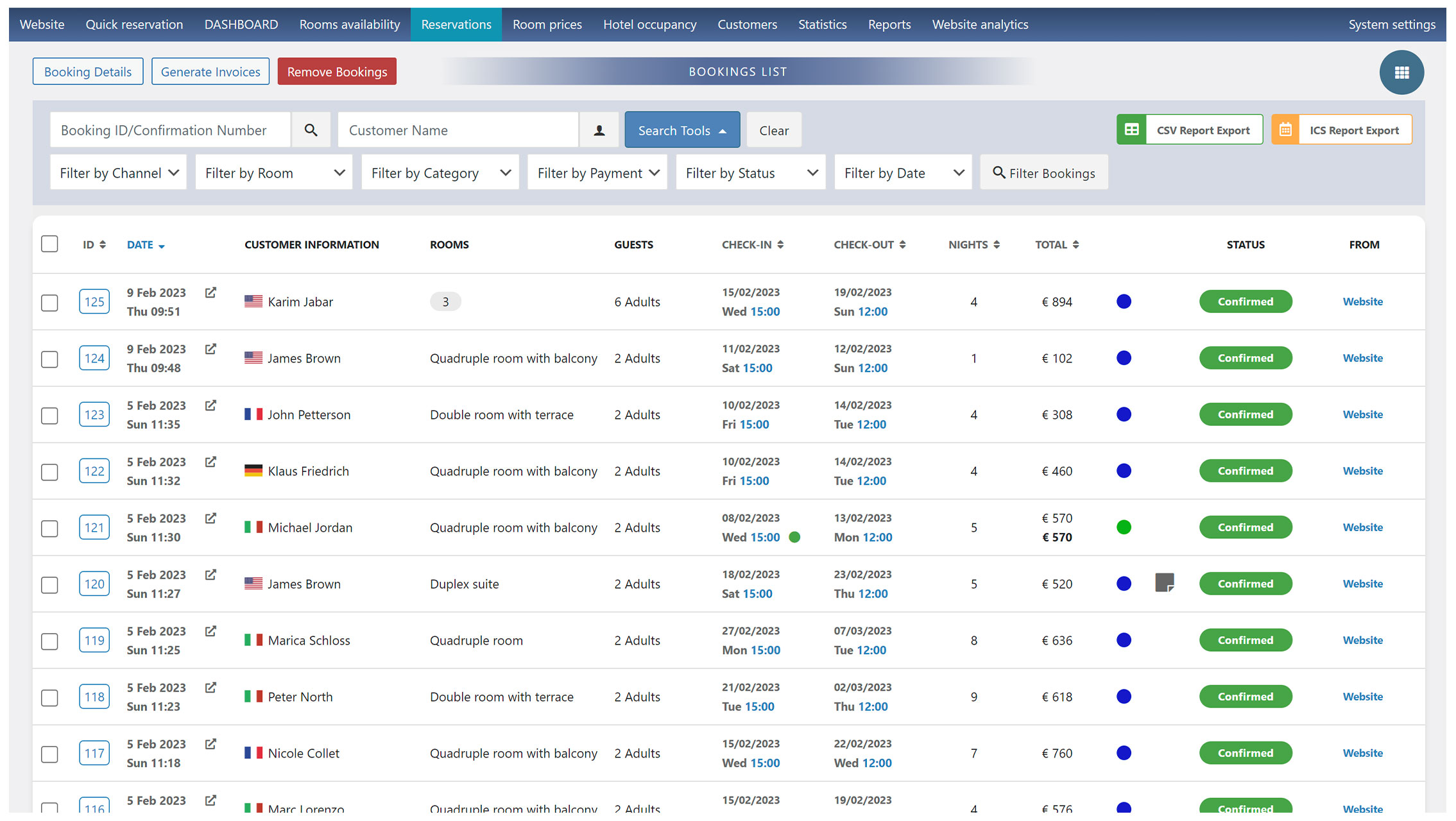Click the person icon next to Customer Name
The image size is (1456, 821).
pyautogui.click(x=599, y=130)
